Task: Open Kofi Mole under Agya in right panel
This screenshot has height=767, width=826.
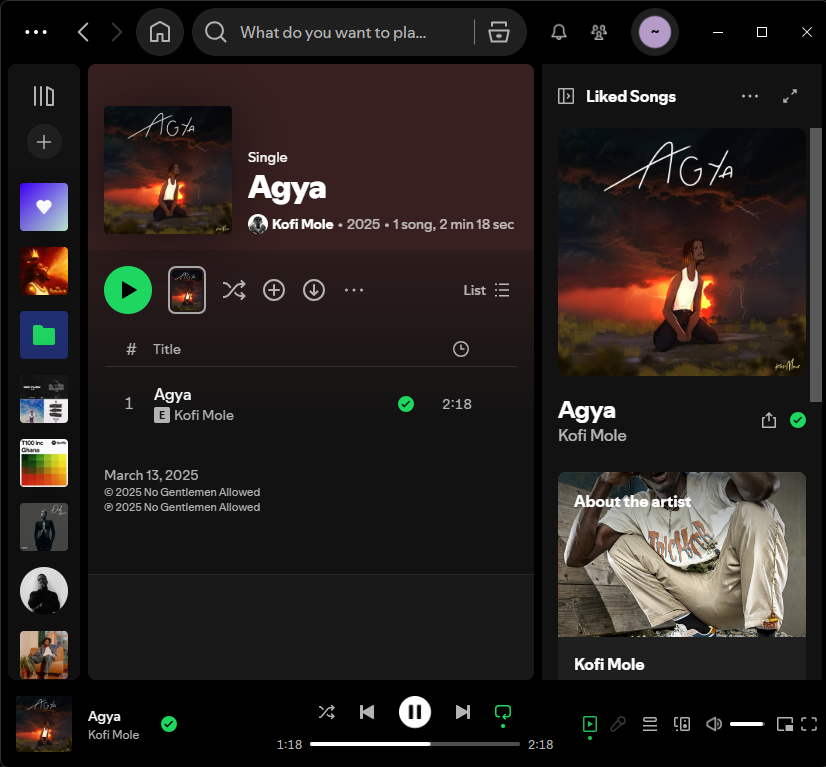Action: [x=592, y=436]
